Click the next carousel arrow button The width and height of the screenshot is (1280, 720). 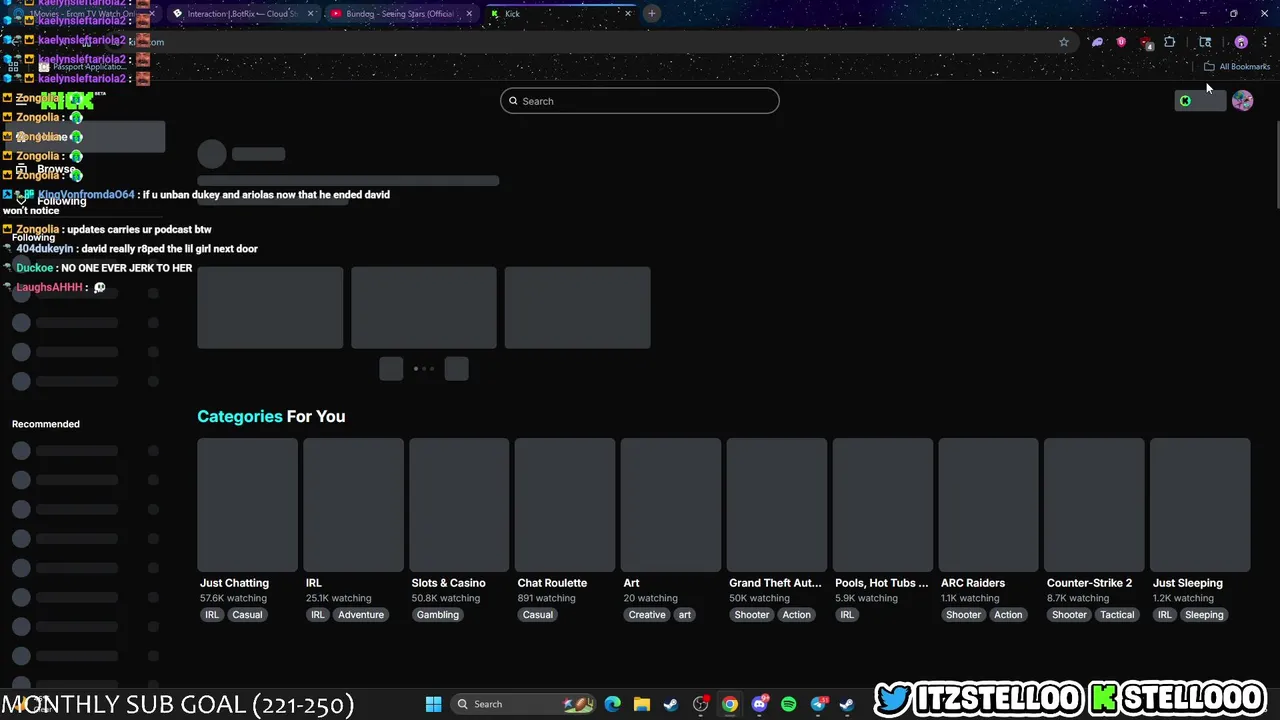(x=456, y=369)
